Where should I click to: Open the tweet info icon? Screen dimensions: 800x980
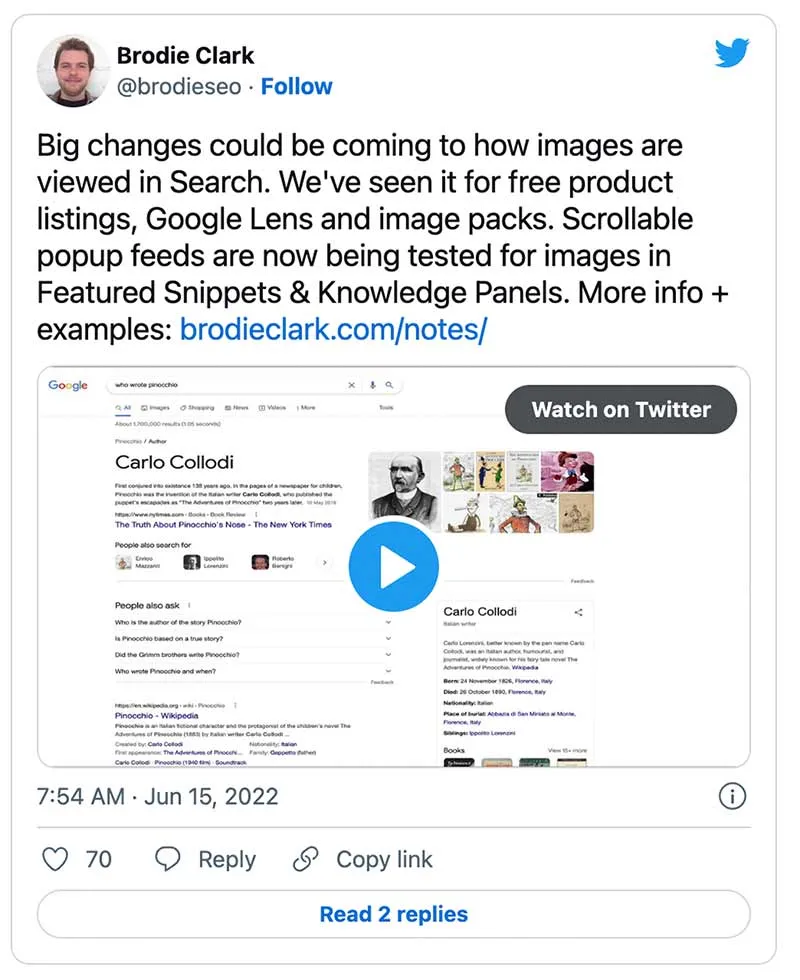pos(733,797)
